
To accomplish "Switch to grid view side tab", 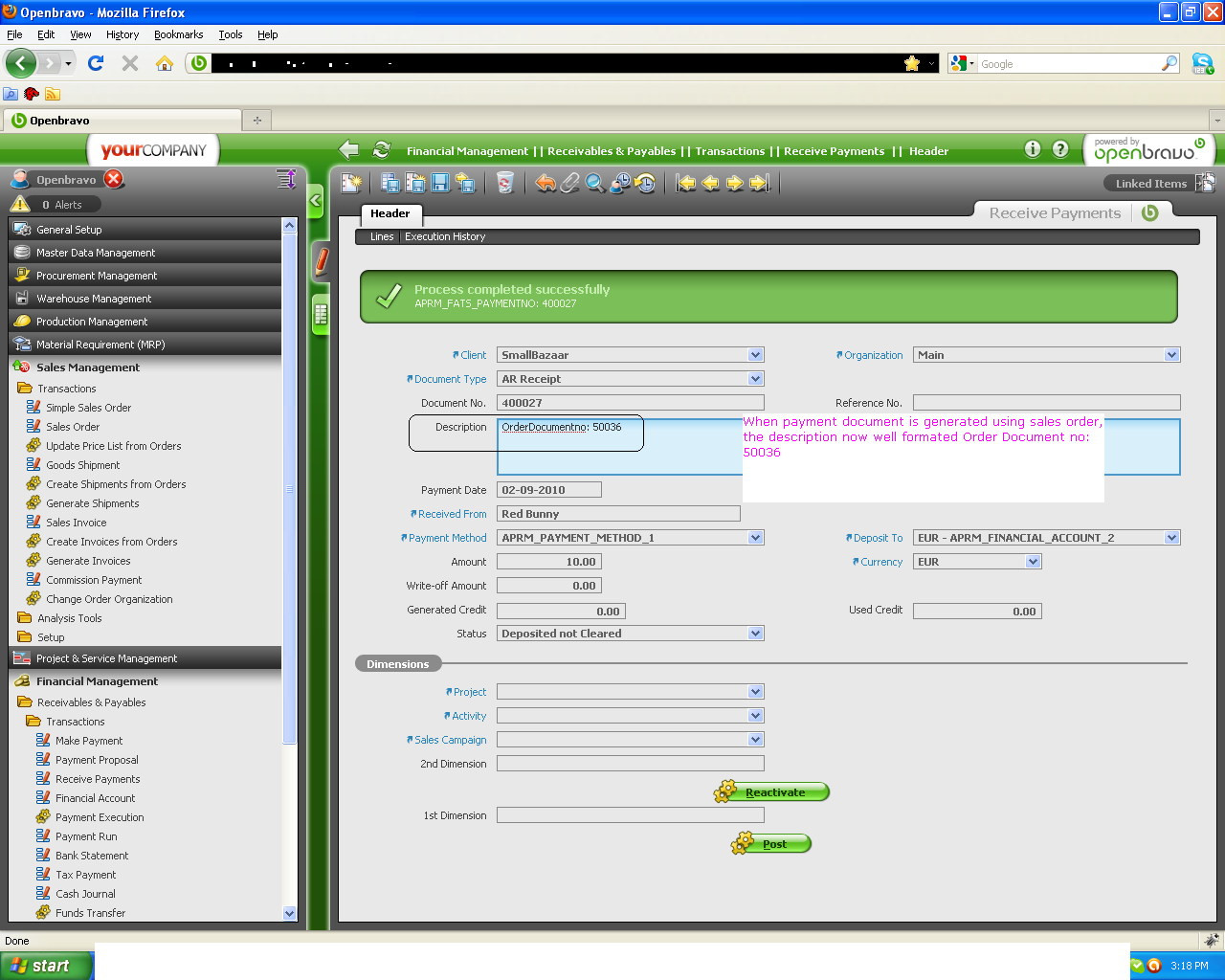I will pos(321,314).
